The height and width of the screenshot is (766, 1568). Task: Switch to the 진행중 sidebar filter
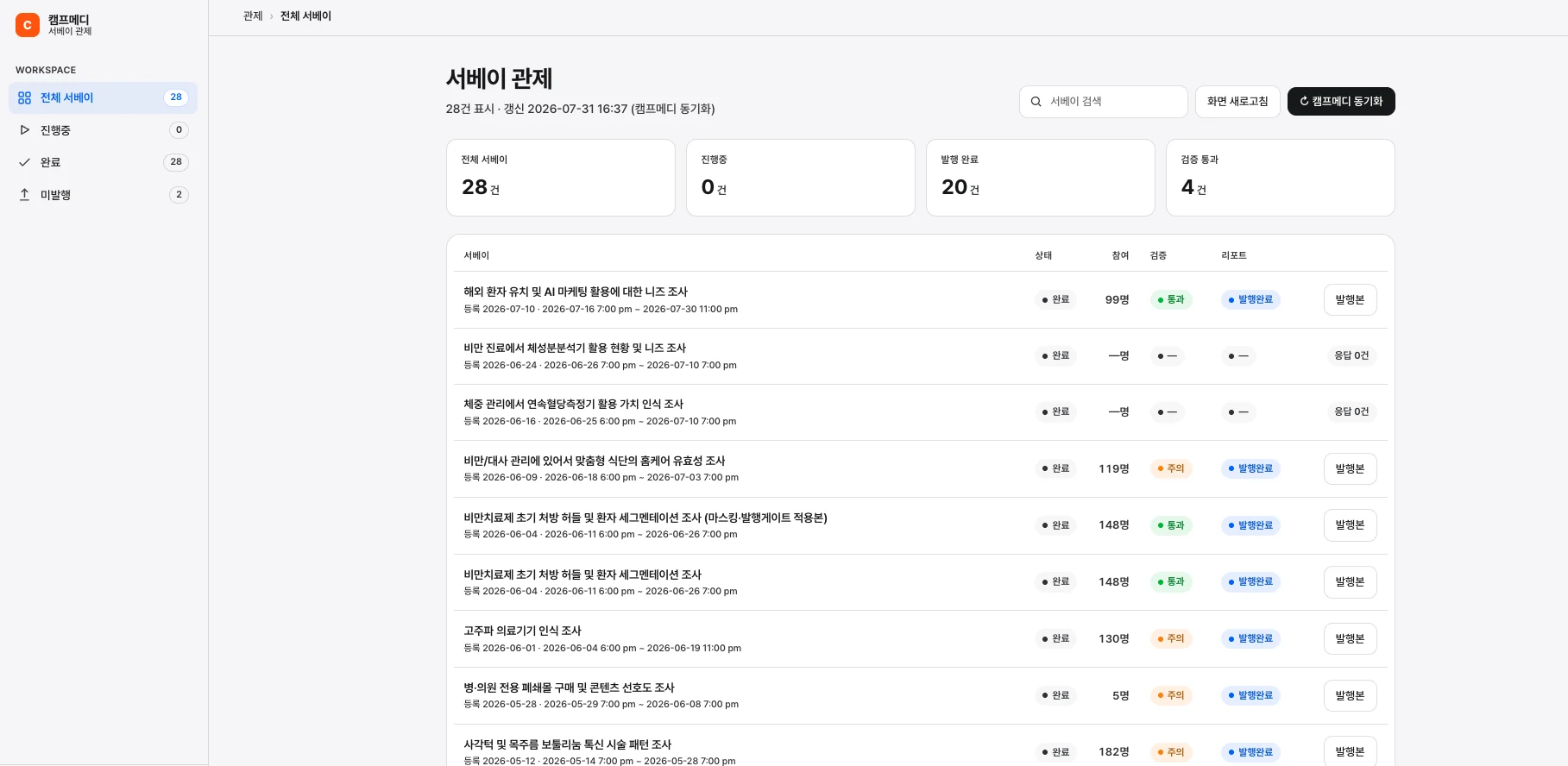(x=103, y=130)
